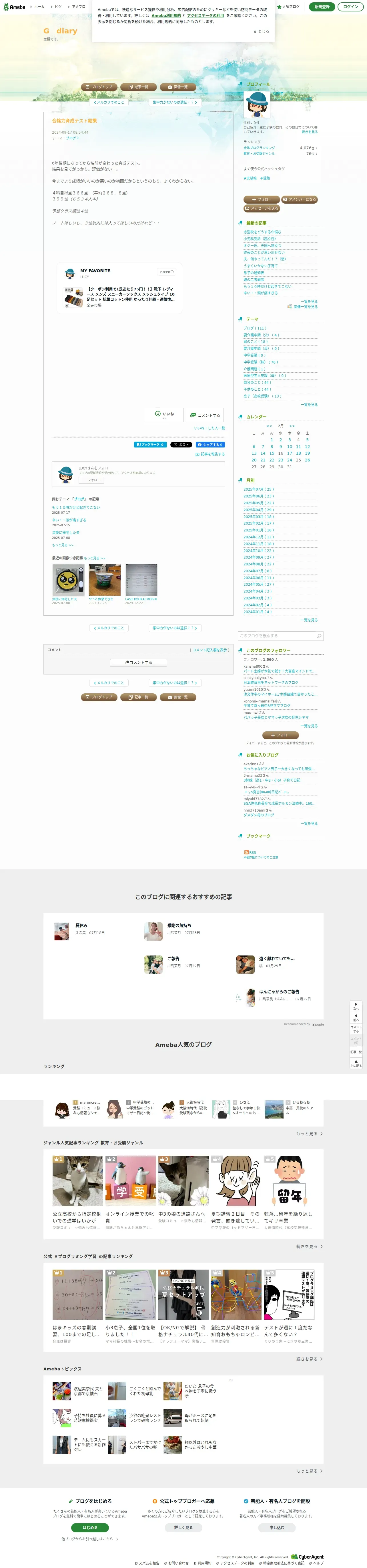Click the Ameba logo in header
The image size is (367, 1568).
point(14,7)
